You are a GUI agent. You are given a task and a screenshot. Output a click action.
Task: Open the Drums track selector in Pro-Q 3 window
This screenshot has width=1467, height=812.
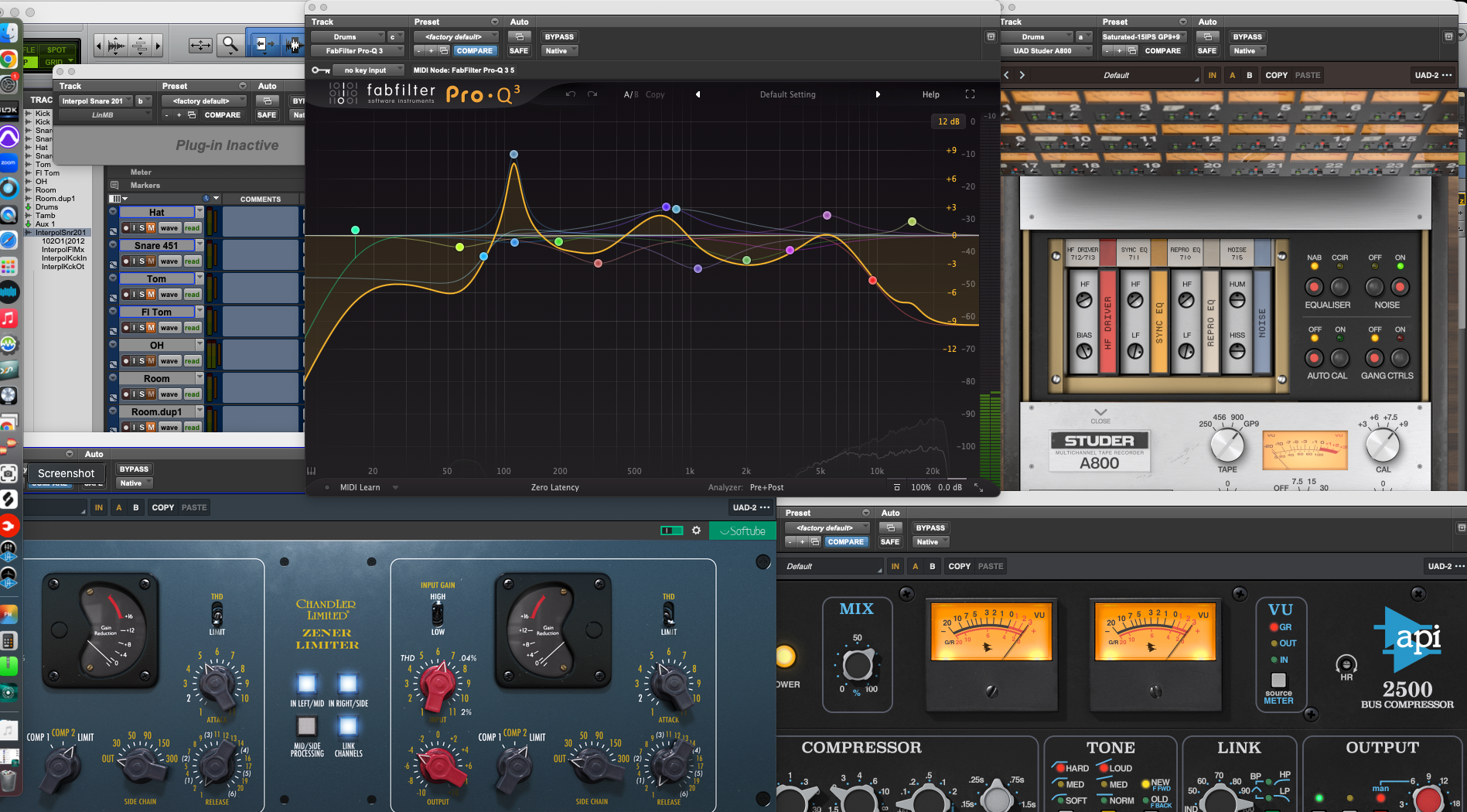pyautogui.click(x=348, y=36)
